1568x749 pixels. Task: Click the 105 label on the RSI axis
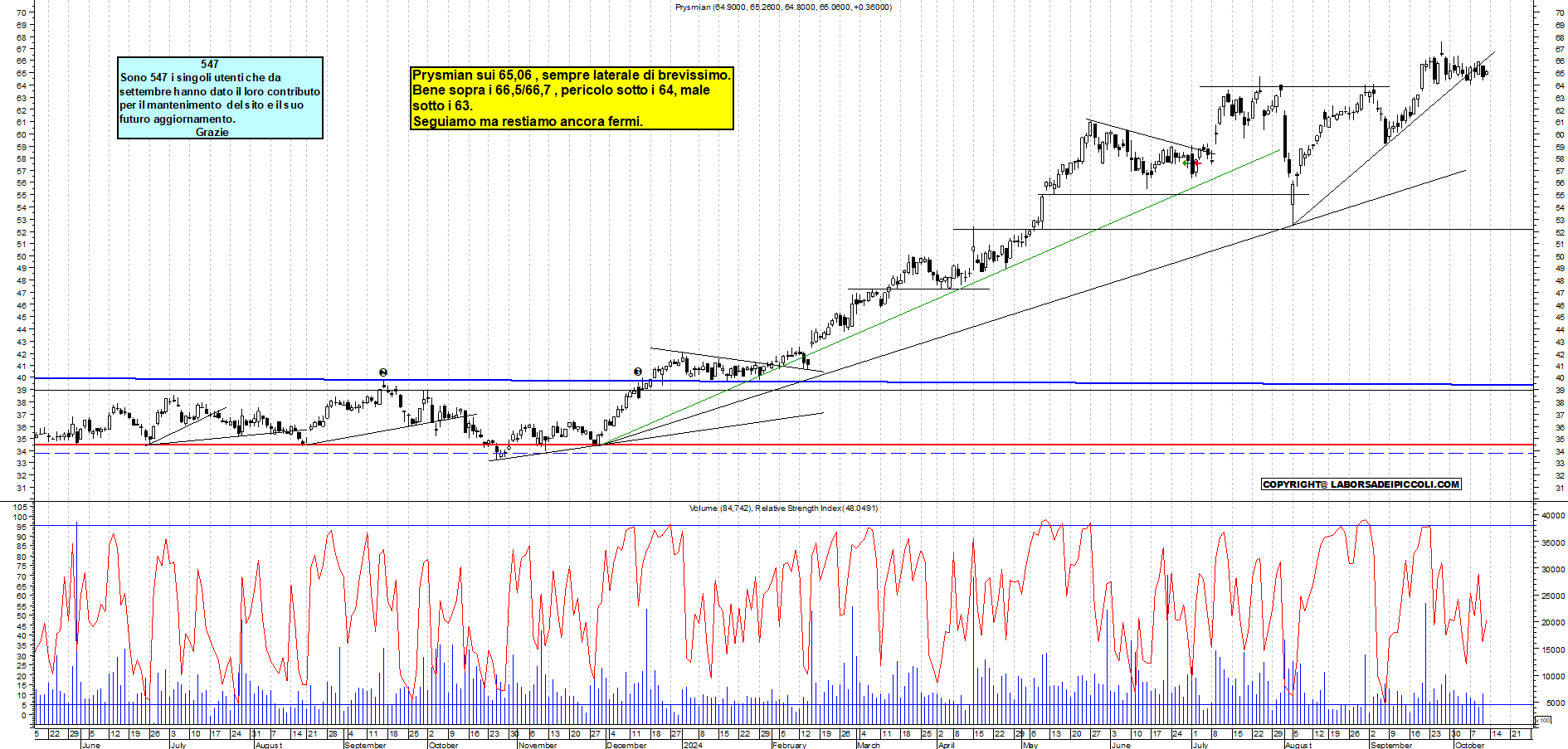[21, 507]
